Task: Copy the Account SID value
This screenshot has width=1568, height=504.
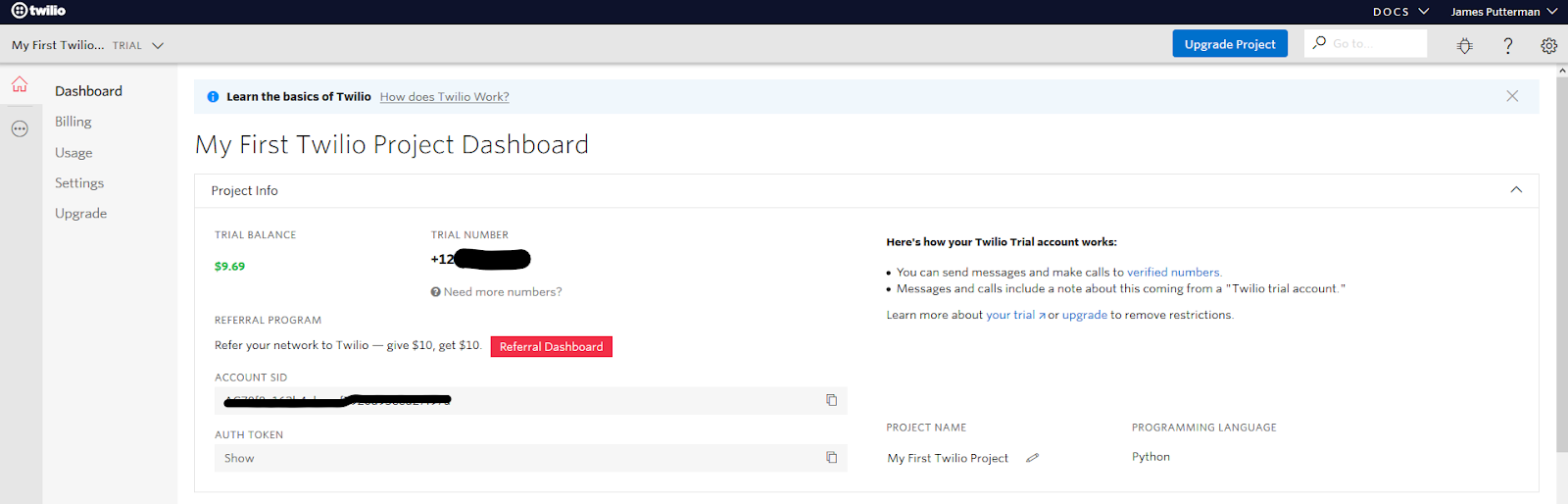Action: 831,400
